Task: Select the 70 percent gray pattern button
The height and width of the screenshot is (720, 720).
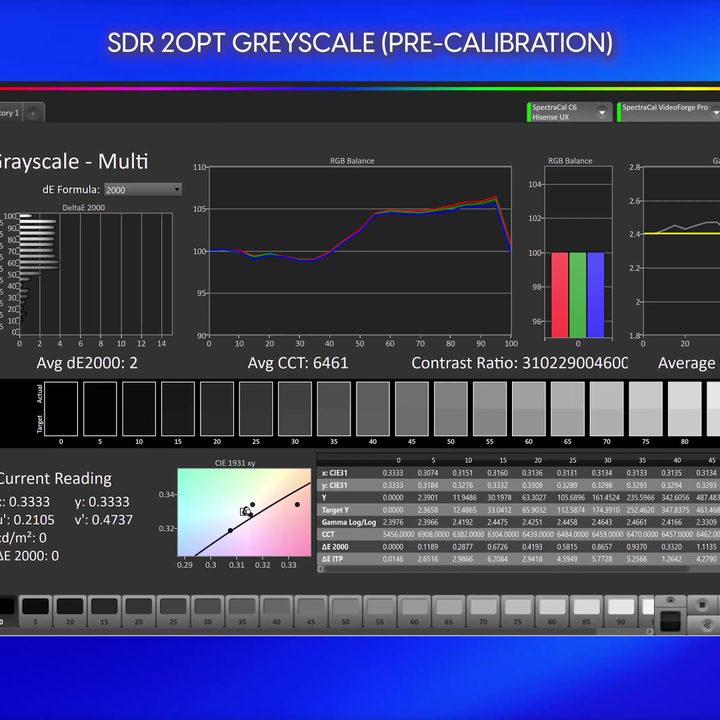Action: click(483, 611)
